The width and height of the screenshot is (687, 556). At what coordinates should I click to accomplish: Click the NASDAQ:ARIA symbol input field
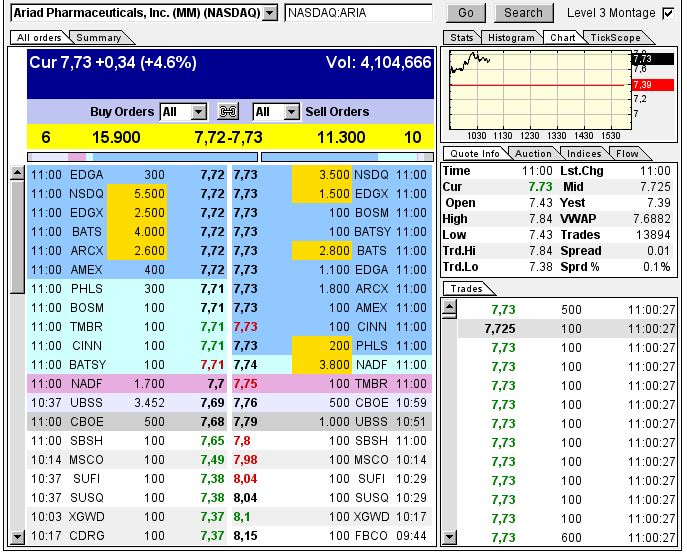tap(358, 13)
